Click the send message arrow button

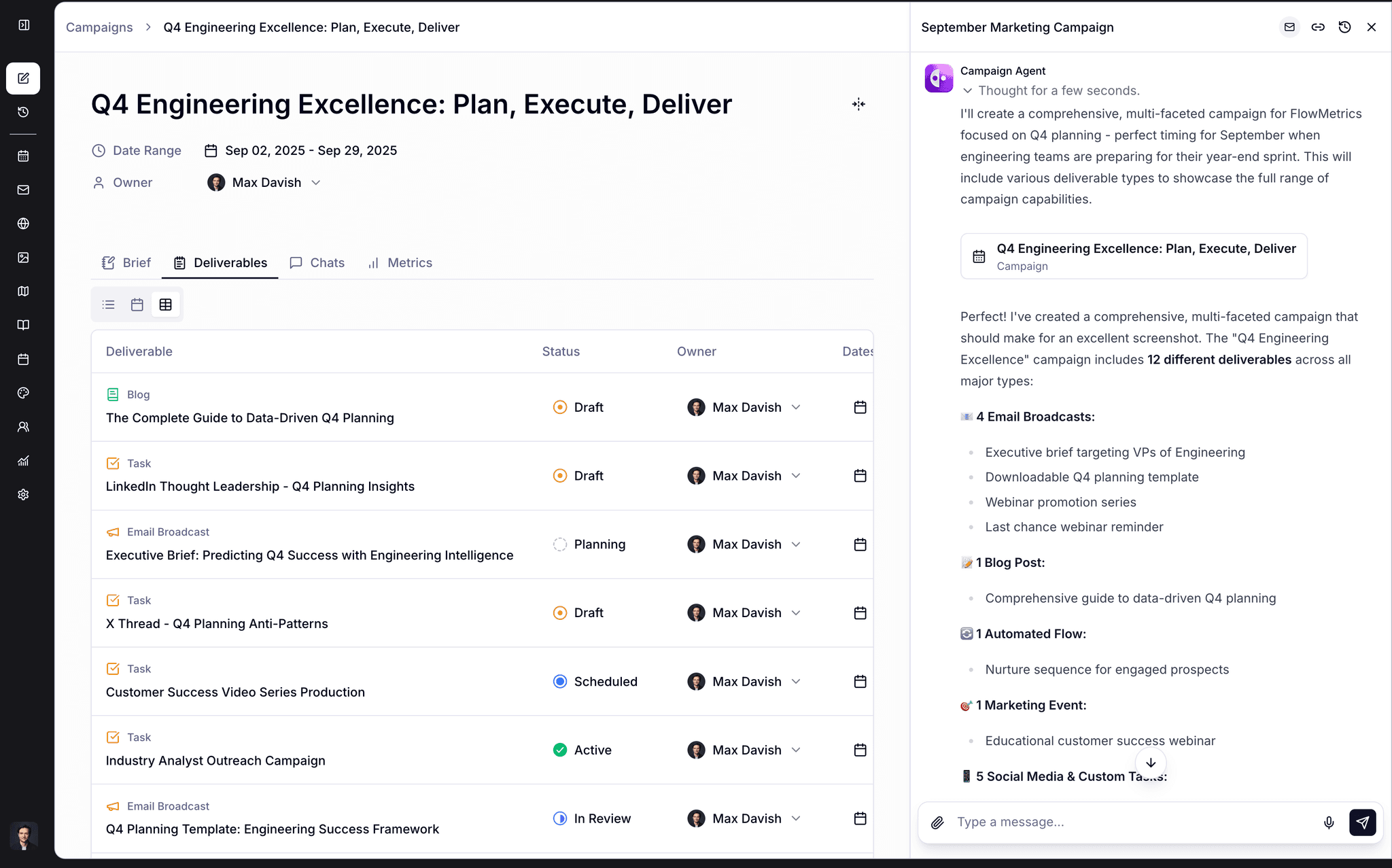click(x=1362, y=822)
